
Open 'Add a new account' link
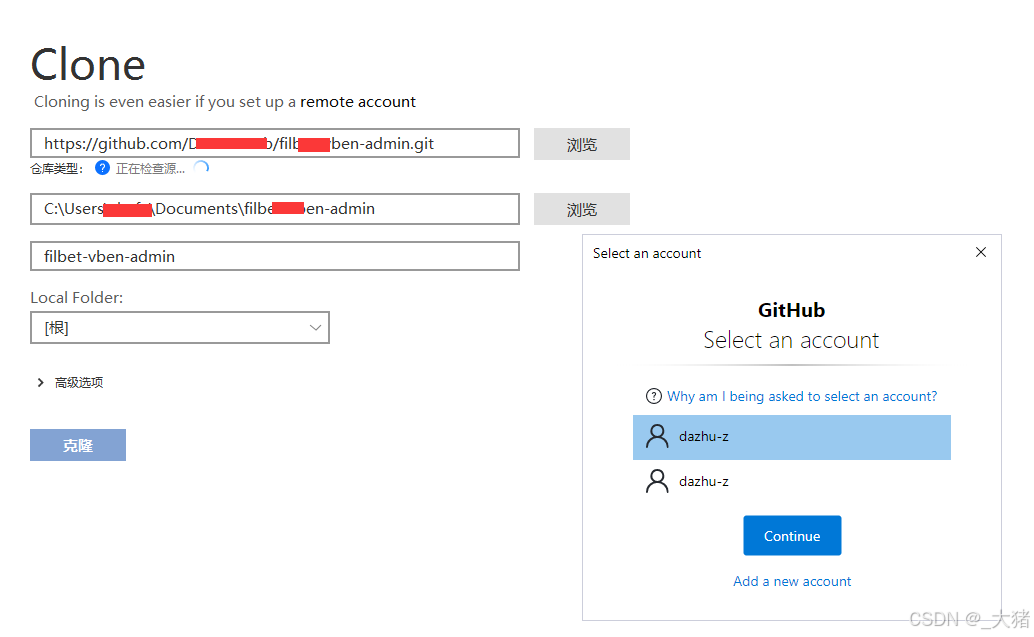point(792,582)
